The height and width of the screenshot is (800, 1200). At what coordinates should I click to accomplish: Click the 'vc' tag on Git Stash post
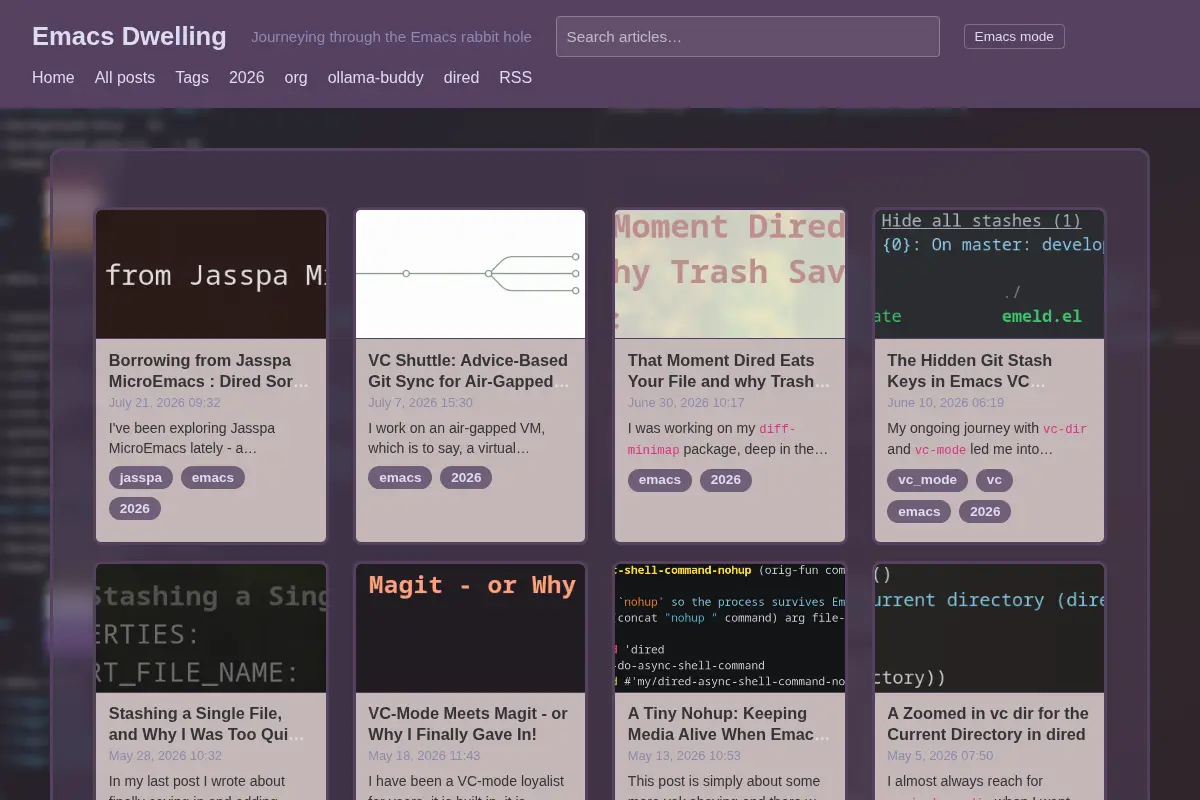(x=994, y=480)
